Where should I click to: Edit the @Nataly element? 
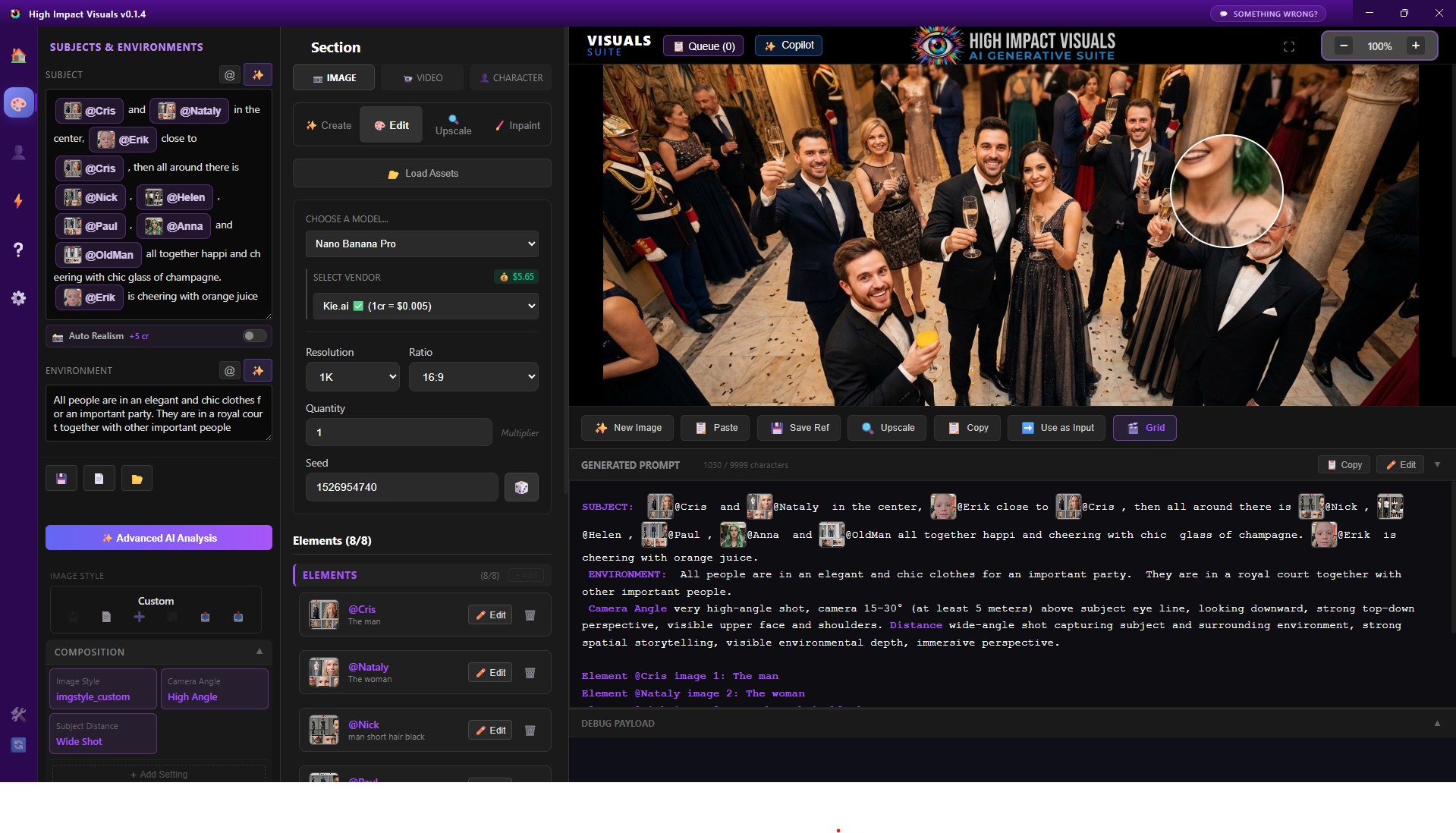pyautogui.click(x=490, y=673)
